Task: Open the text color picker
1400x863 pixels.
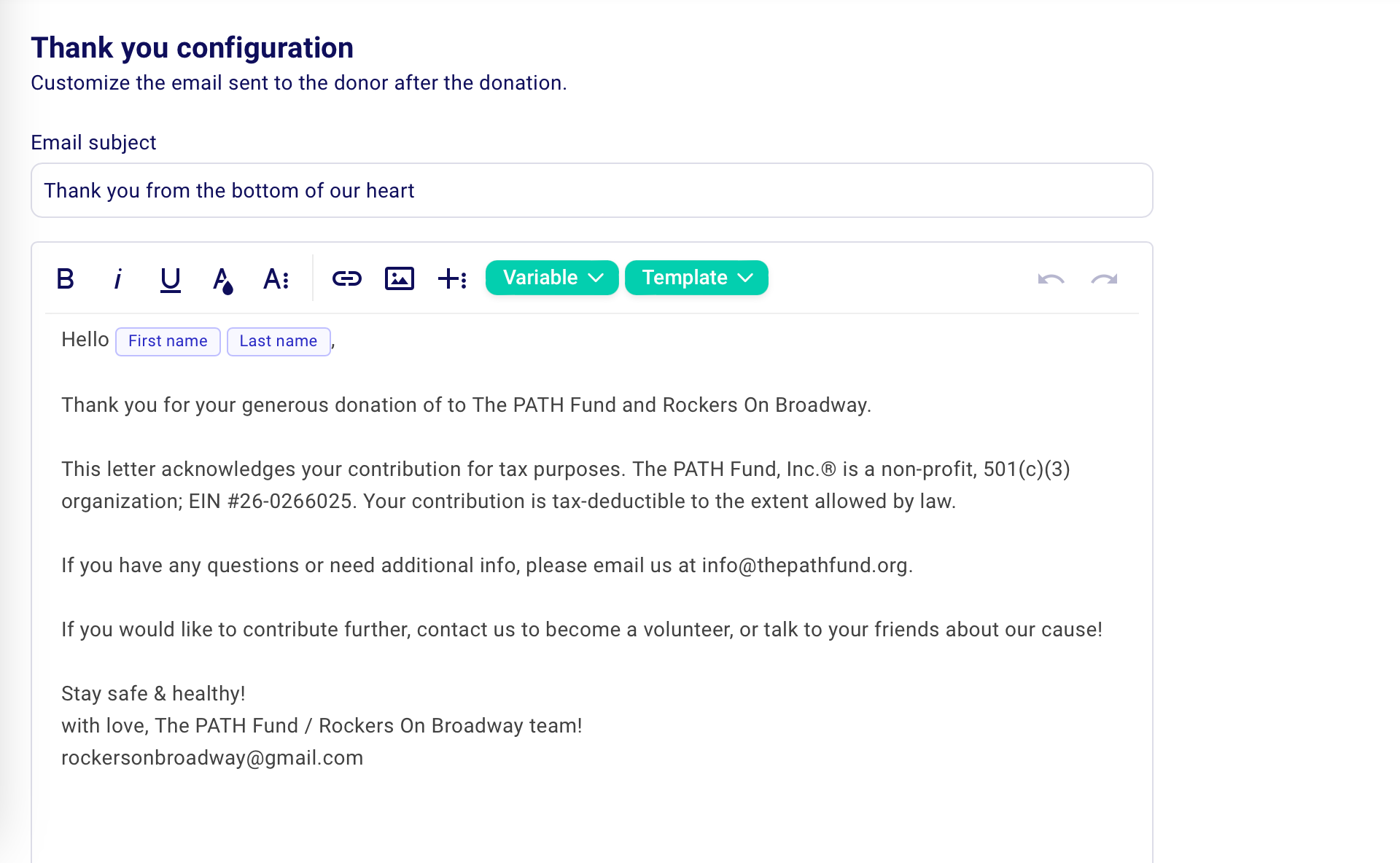Action: click(x=222, y=278)
